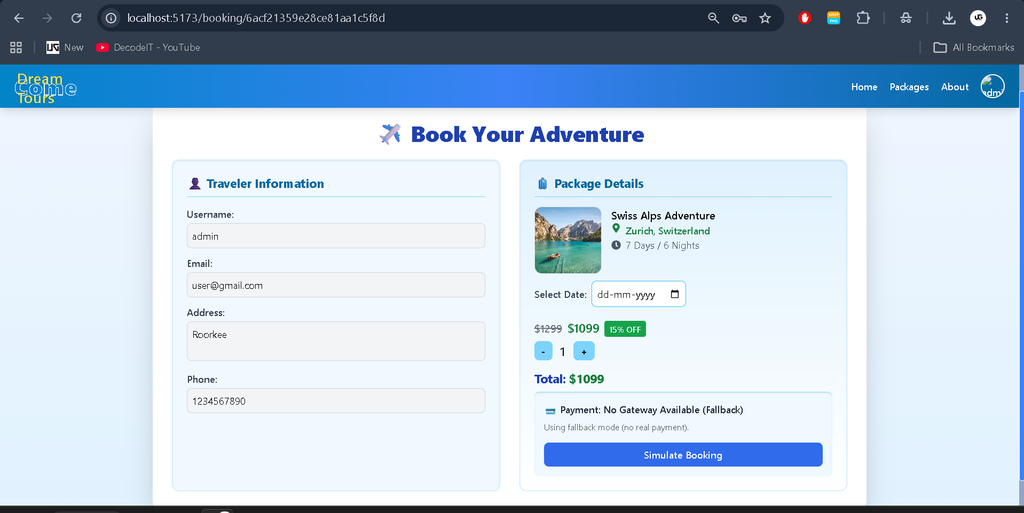Click the Zurich, Switzerland location text

667,230
